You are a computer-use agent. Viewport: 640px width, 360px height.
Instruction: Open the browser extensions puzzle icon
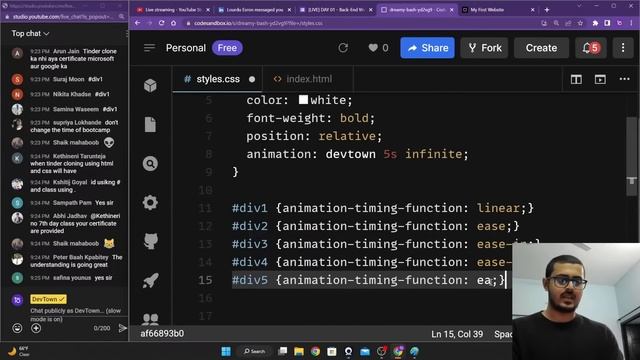click(595, 23)
